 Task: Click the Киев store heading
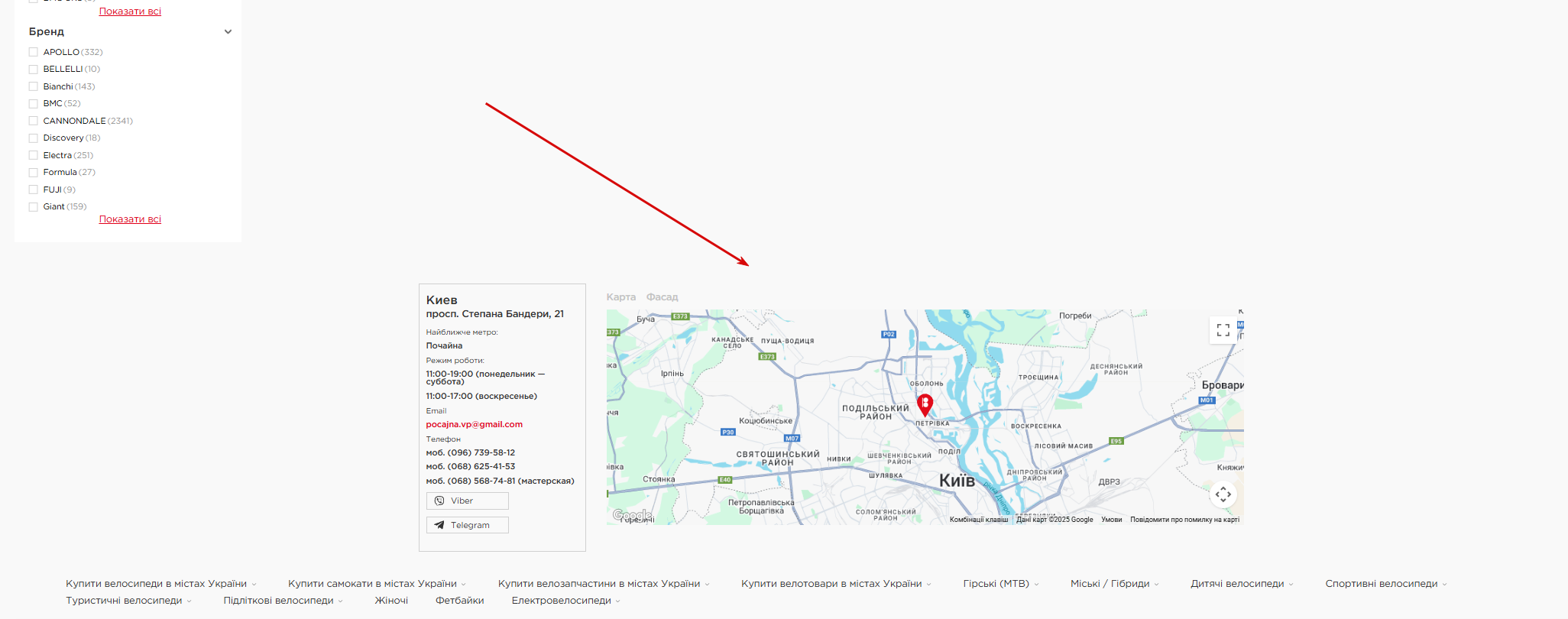point(442,300)
